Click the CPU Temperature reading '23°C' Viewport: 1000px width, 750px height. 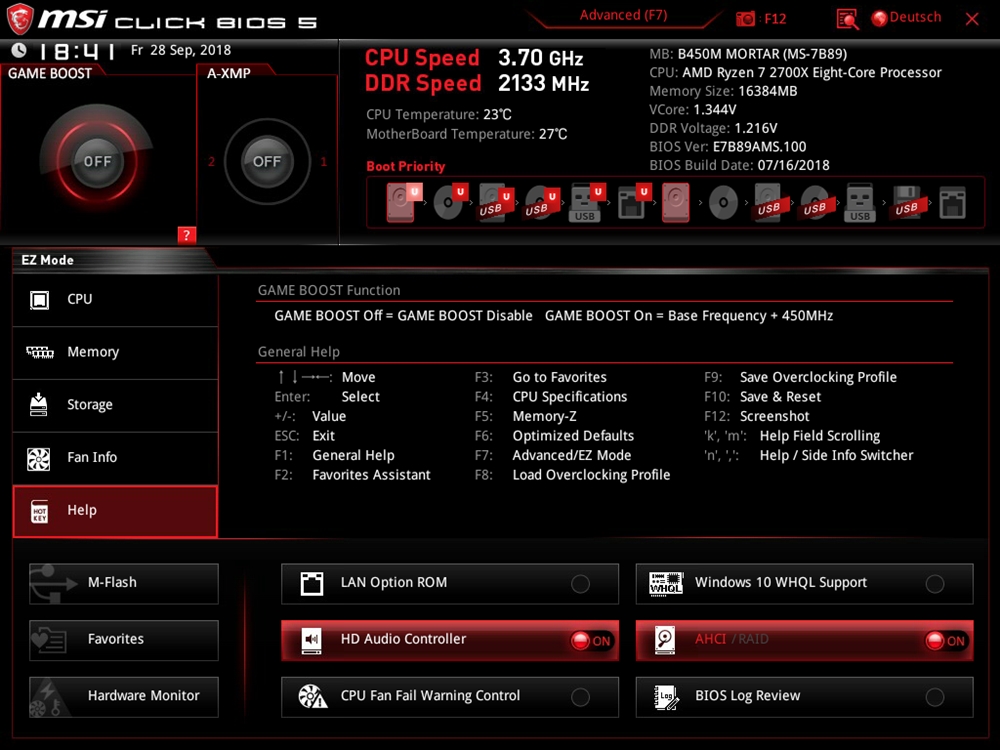coord(497,114)
